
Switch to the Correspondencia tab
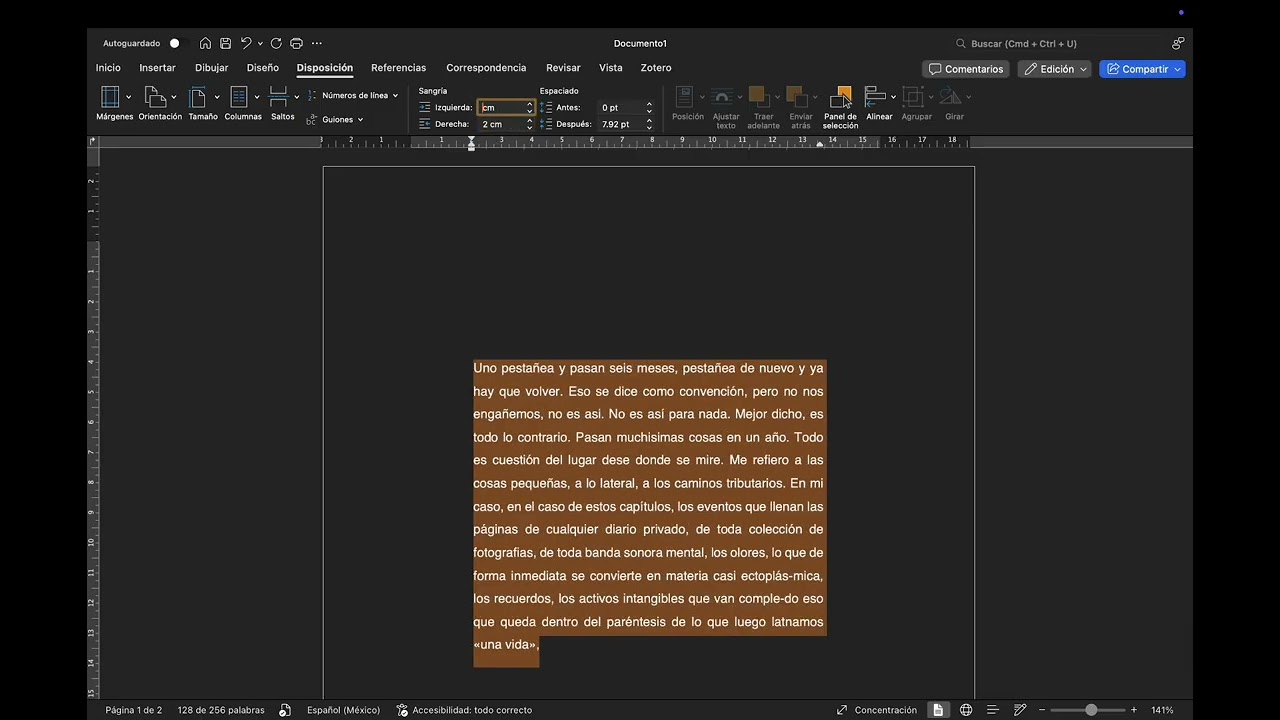coord(486,68)
